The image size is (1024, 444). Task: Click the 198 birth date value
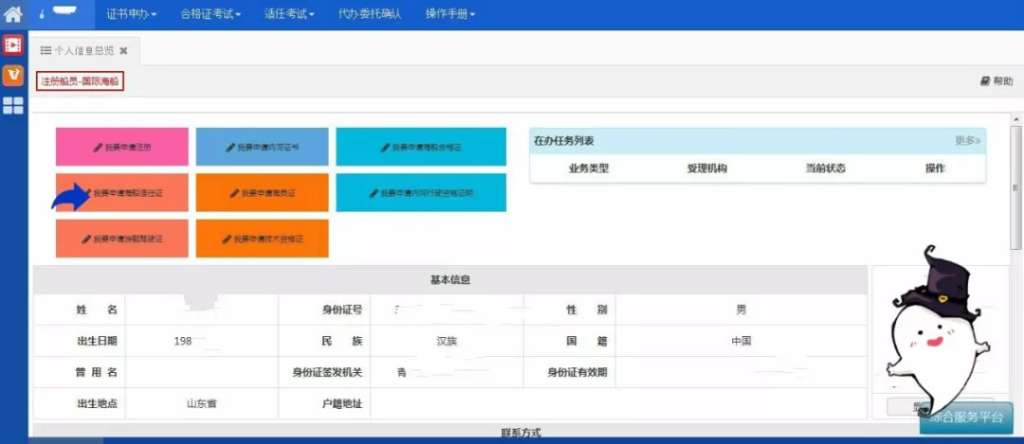click(x=183, y=341)
